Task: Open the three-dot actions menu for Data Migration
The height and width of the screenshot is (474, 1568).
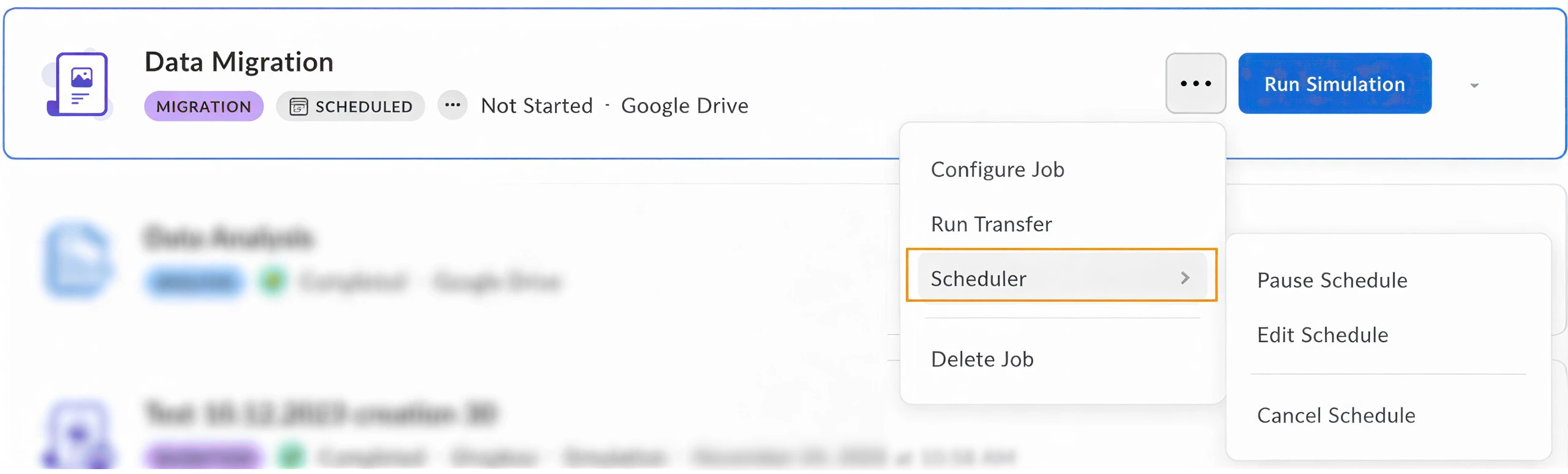Action: point(1195,84)
